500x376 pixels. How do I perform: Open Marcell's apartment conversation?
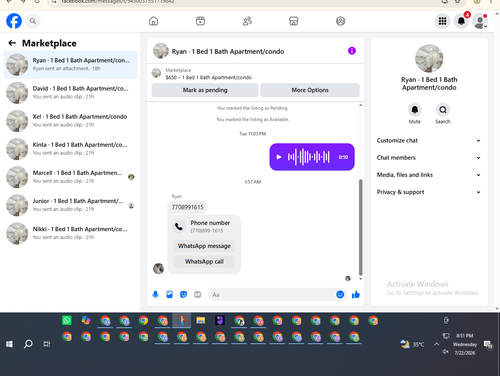click(x=70, y=177)
